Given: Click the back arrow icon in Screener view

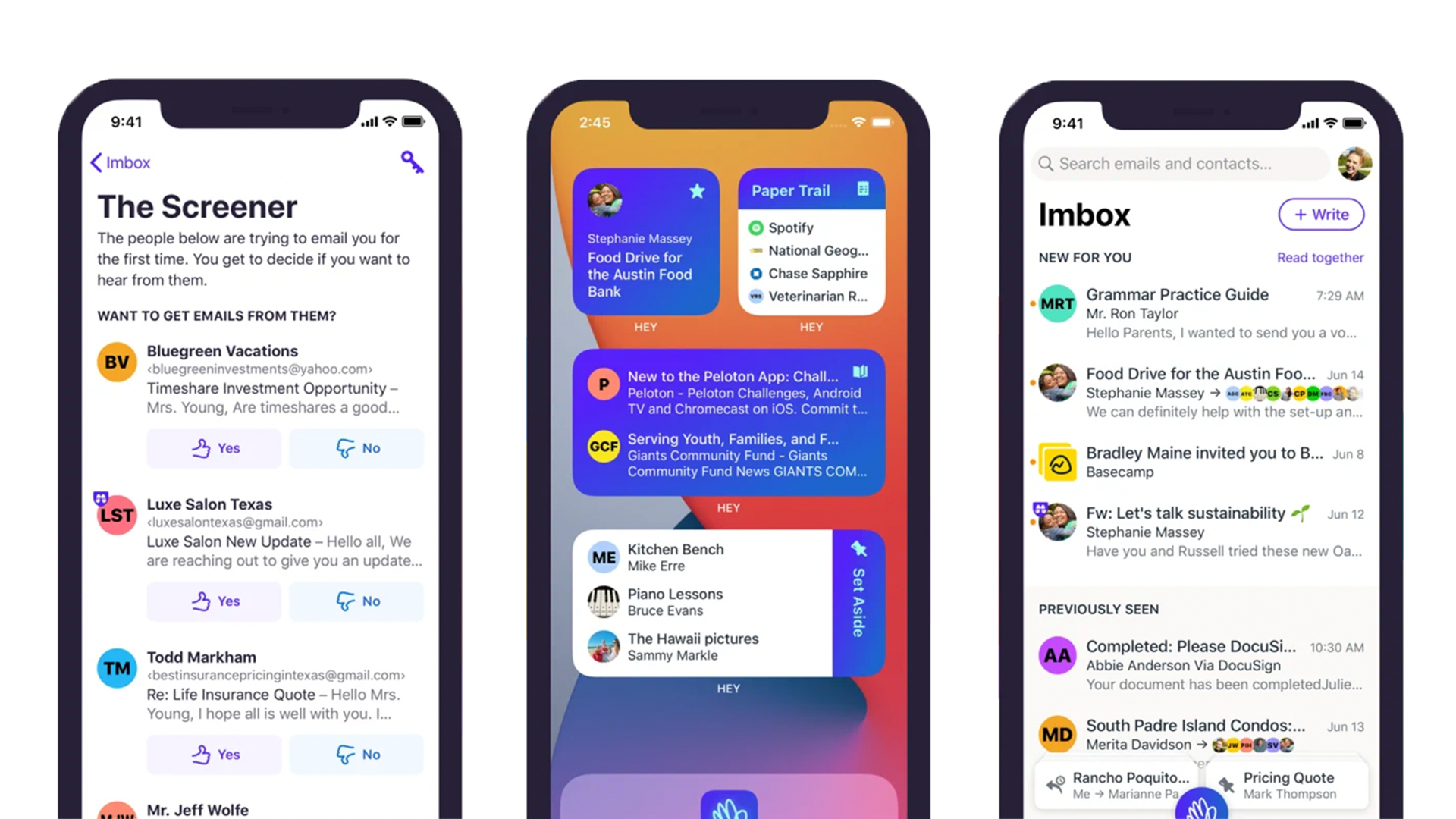Looking at the screenshot, I should click(96, 162).
